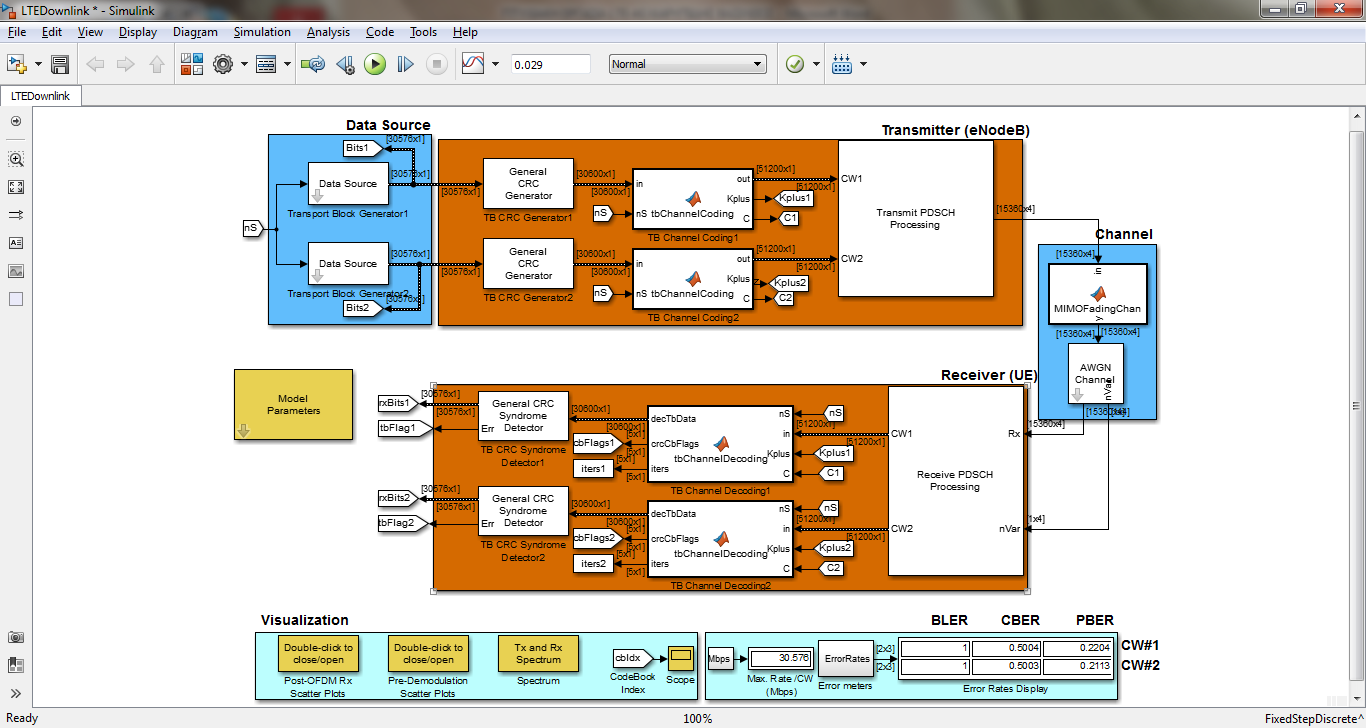Click the New Model toolbar icon
Image resolution: width=1366 pixels, height=728 pixels.
17,64
